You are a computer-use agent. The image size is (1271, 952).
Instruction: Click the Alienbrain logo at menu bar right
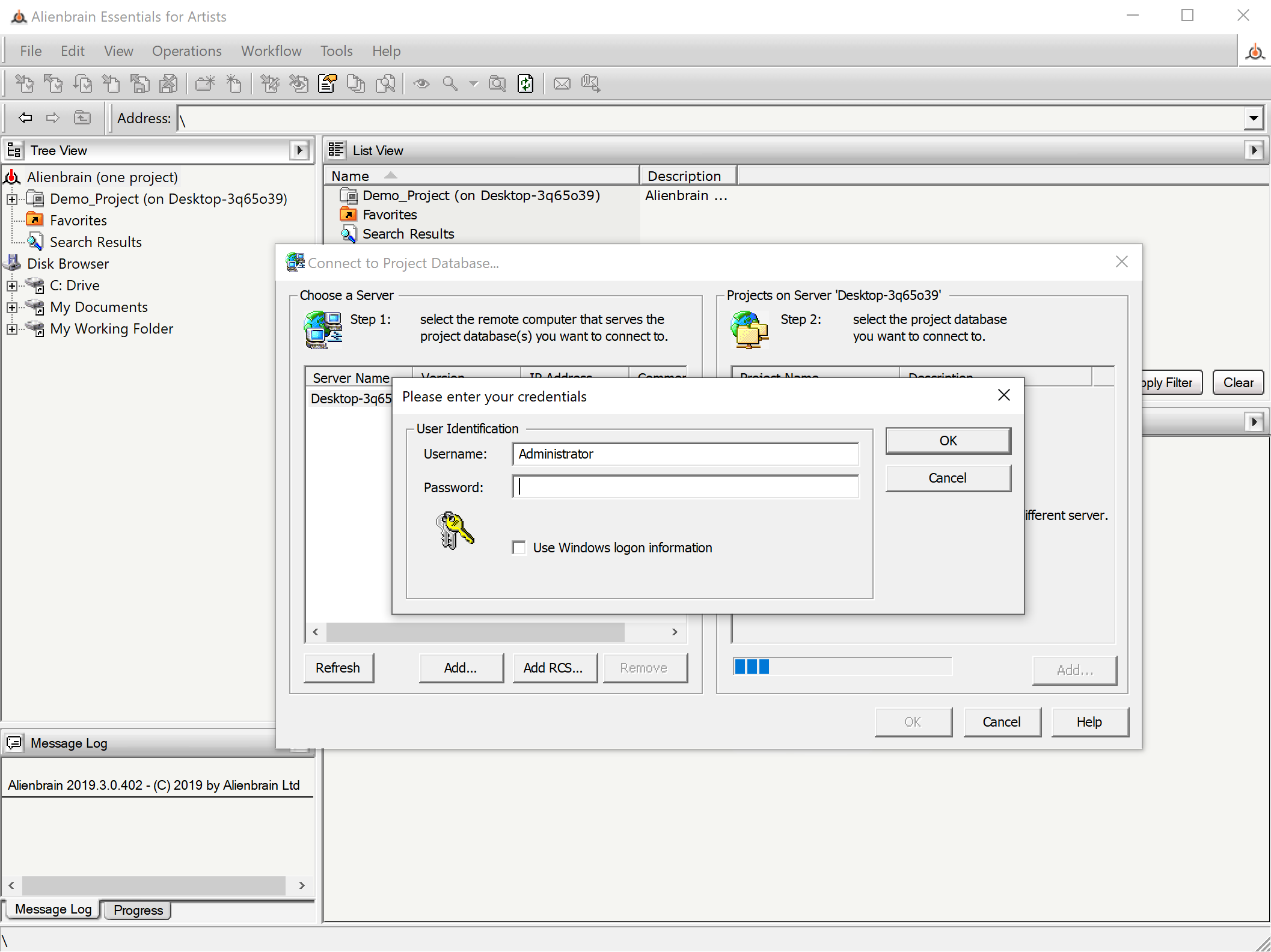tap(1254, 52)
